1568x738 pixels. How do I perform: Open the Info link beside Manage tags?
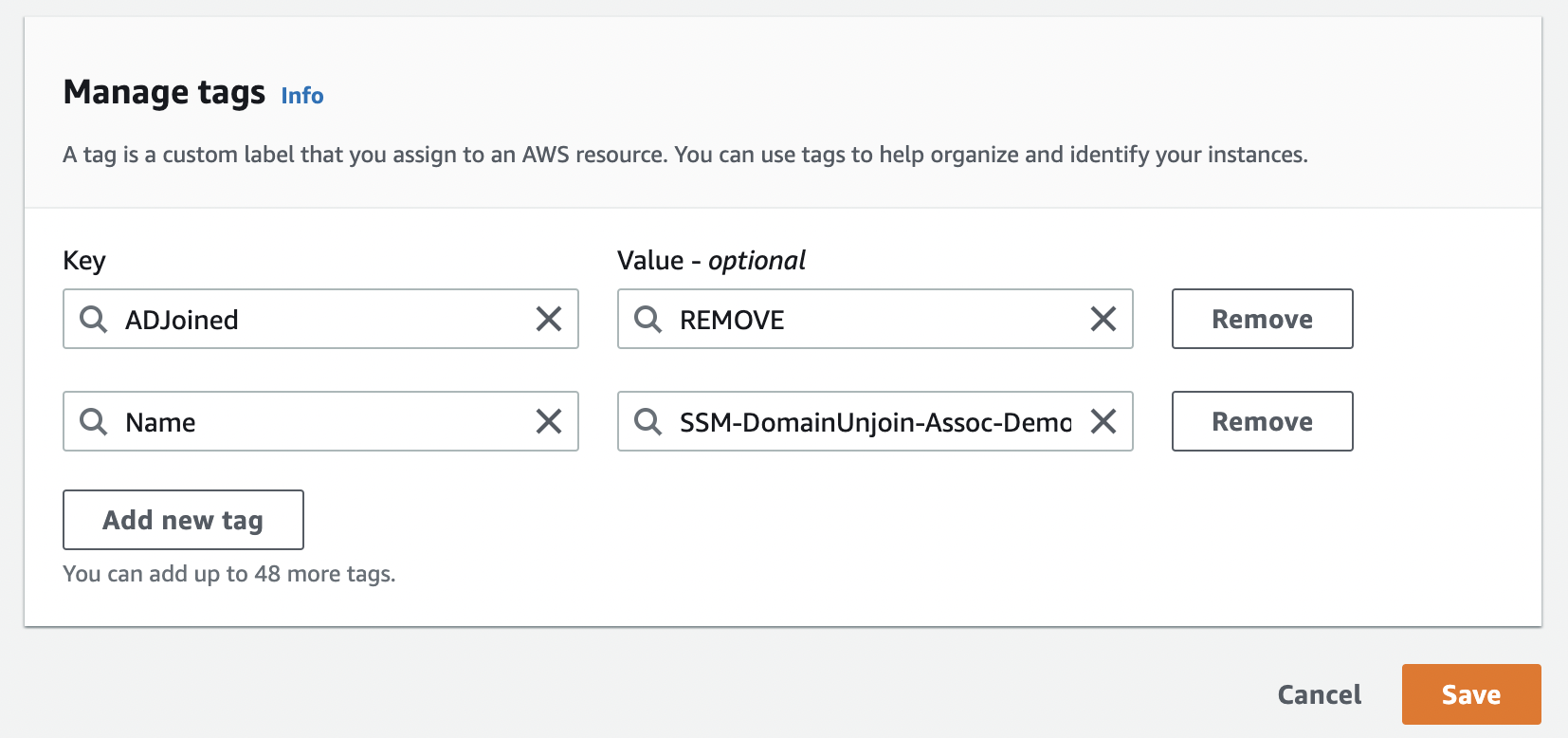(302, 96)
